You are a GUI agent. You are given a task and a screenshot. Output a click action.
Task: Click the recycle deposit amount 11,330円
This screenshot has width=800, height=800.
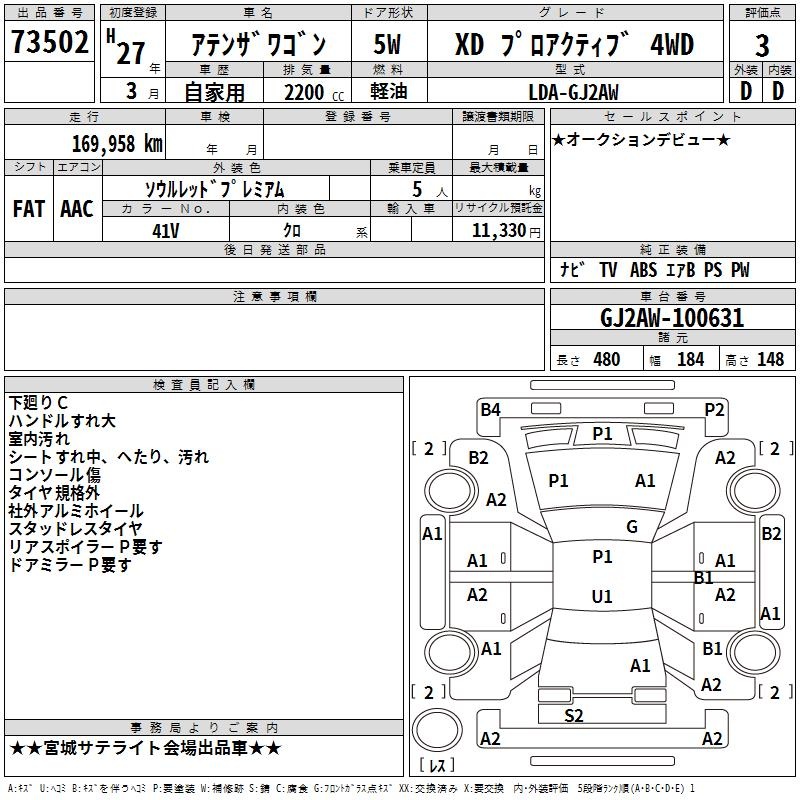[x=507, y=230]
